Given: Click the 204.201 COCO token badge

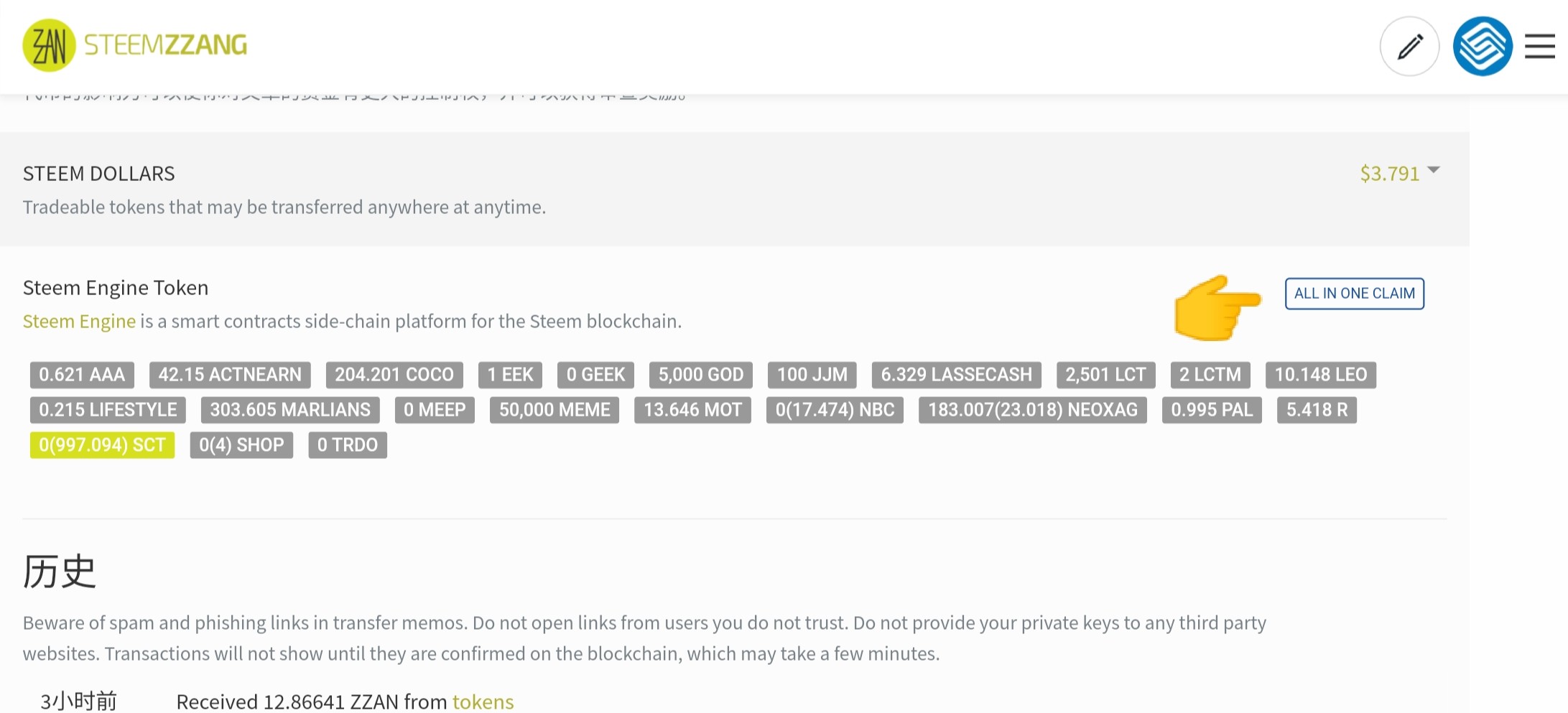Looking at the screenshot, I should click(394, 375).
